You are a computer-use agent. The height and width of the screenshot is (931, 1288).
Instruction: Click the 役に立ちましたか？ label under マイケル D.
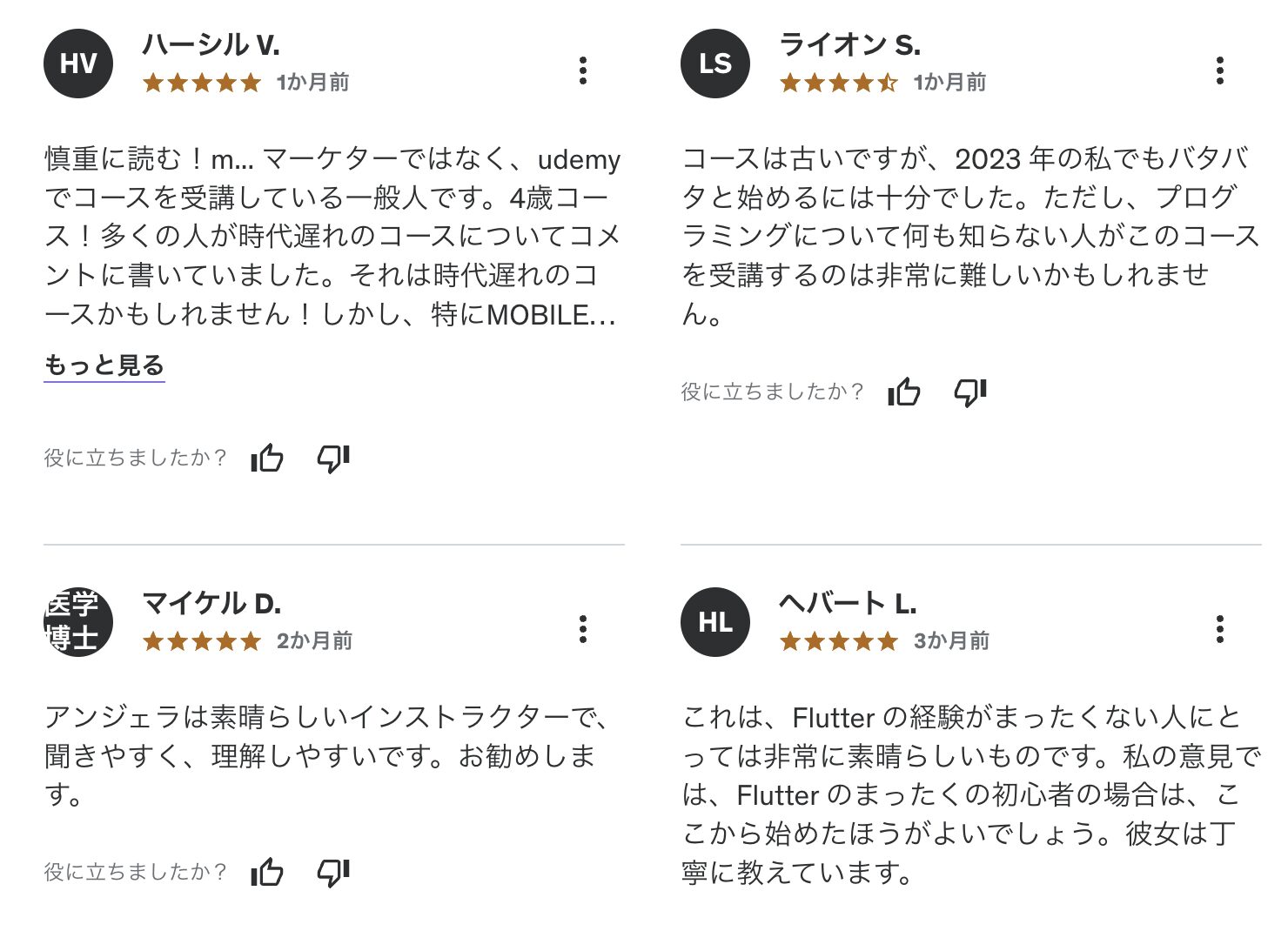[x=135, y=870]
